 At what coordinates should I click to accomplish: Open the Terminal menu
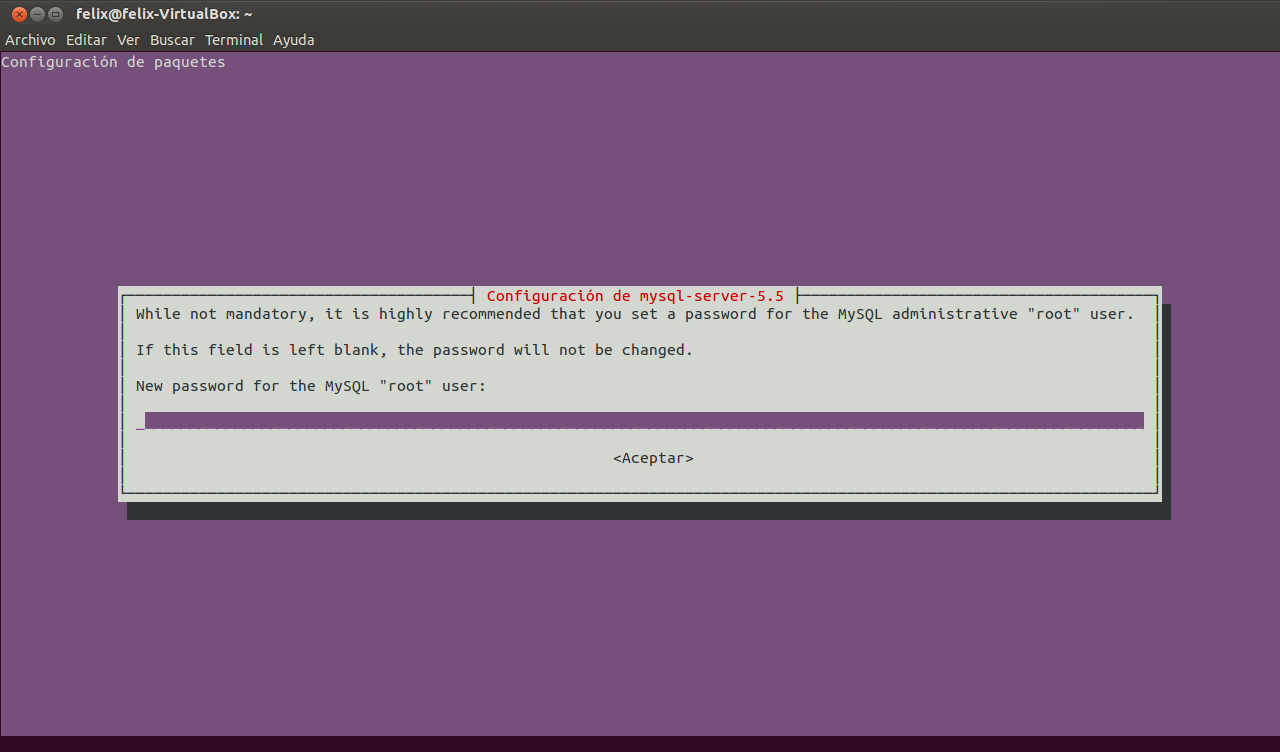[234, 40]
